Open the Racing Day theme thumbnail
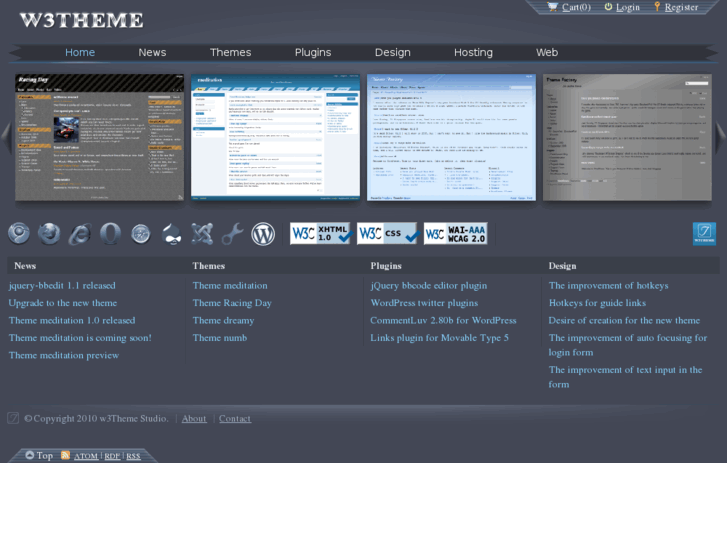The width and height of the screenshot is (727, 545). coord(99,137)
